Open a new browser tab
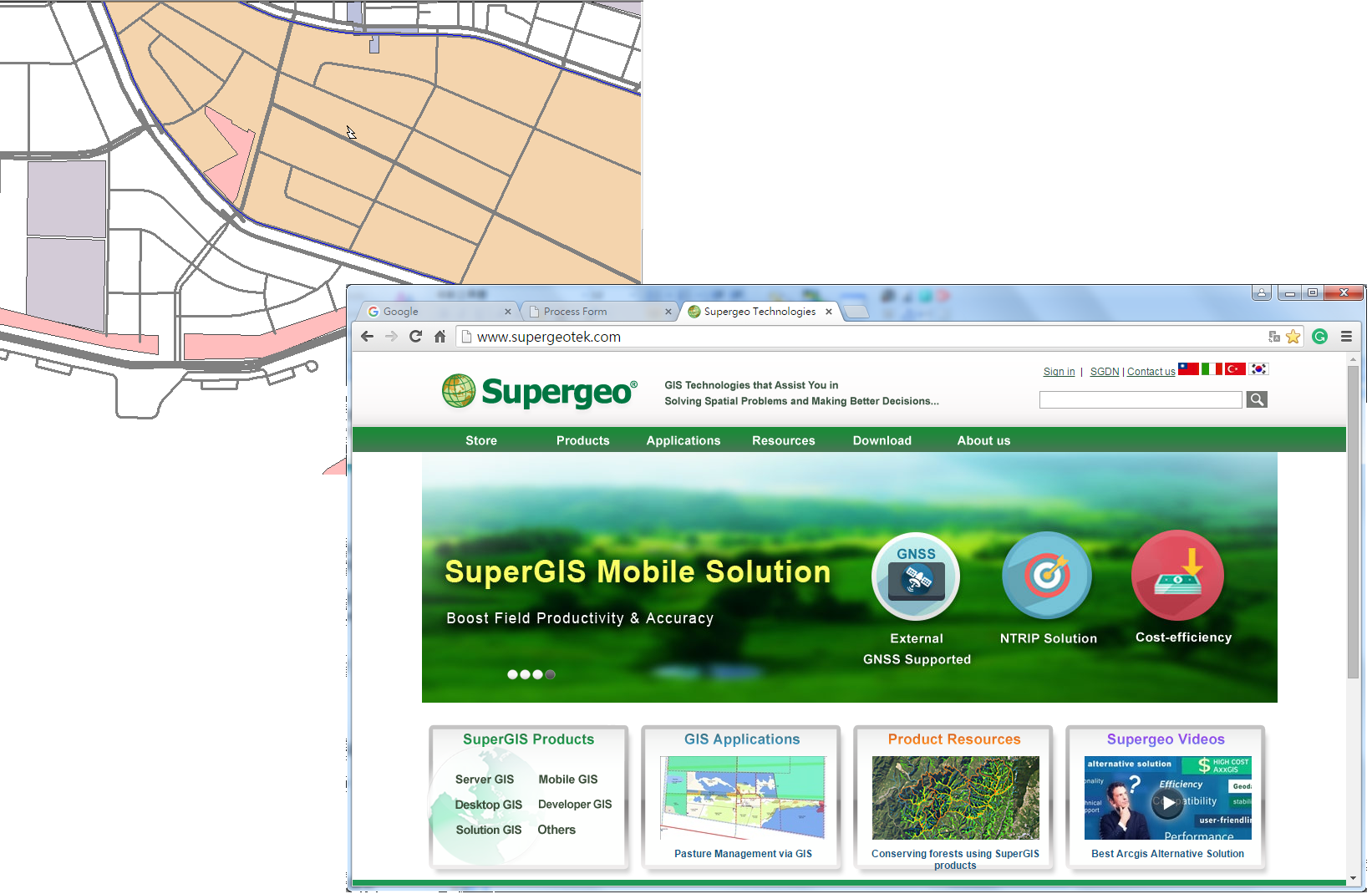Screen dimensions: 1372x894 [x=857, y=312]
